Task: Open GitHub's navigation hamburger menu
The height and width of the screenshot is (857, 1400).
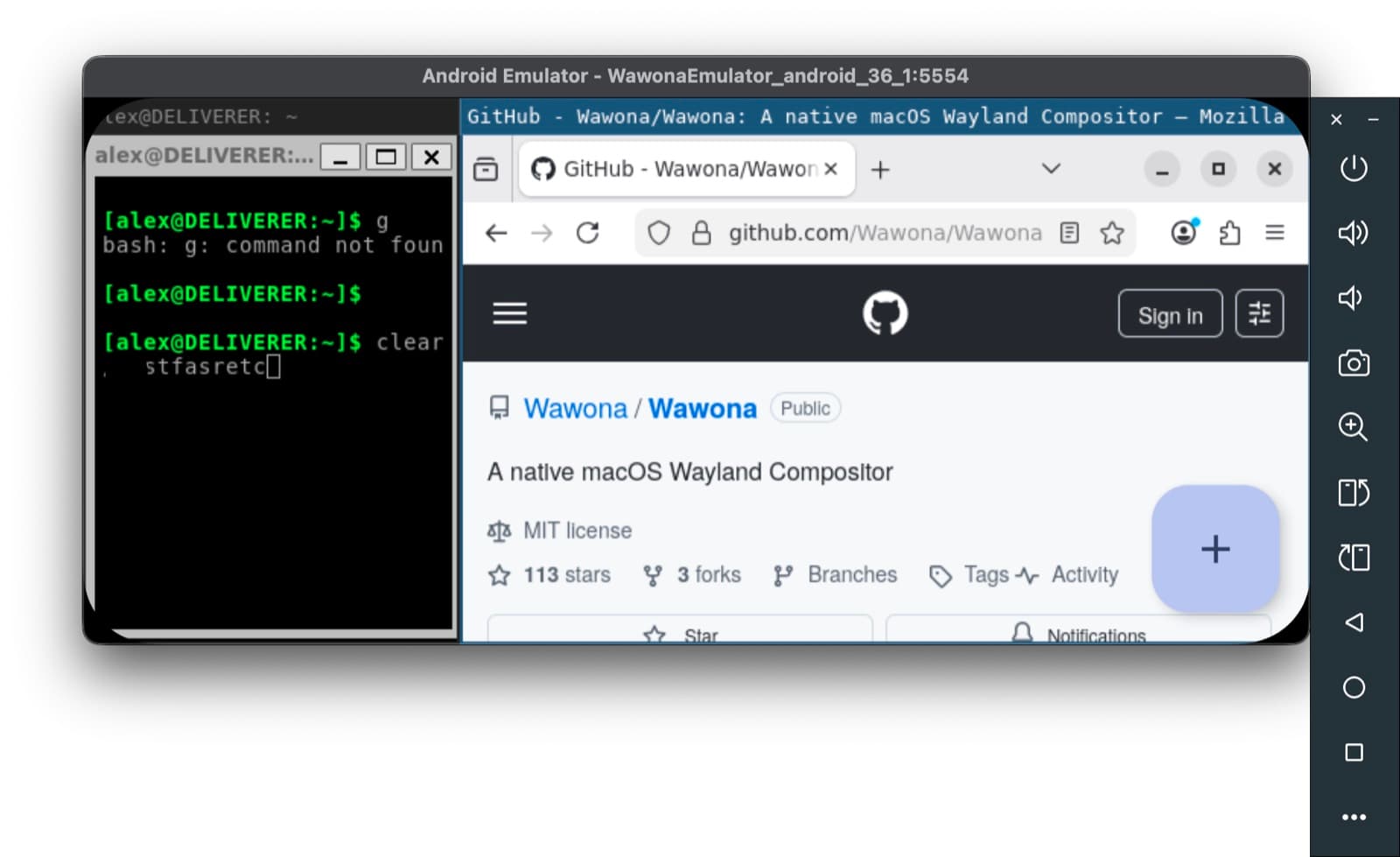Action: 509,313
